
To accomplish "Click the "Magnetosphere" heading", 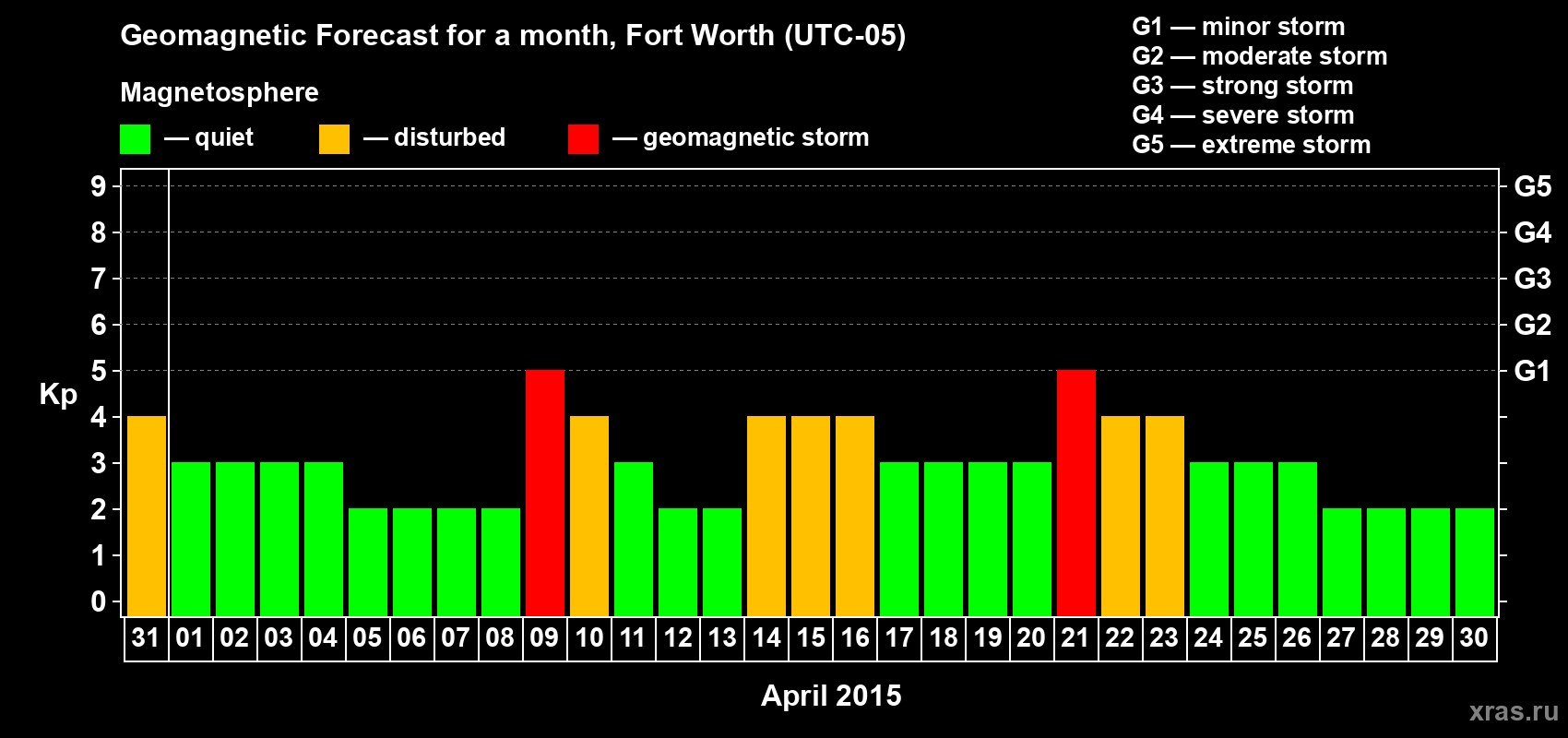I will click(220, 93).
